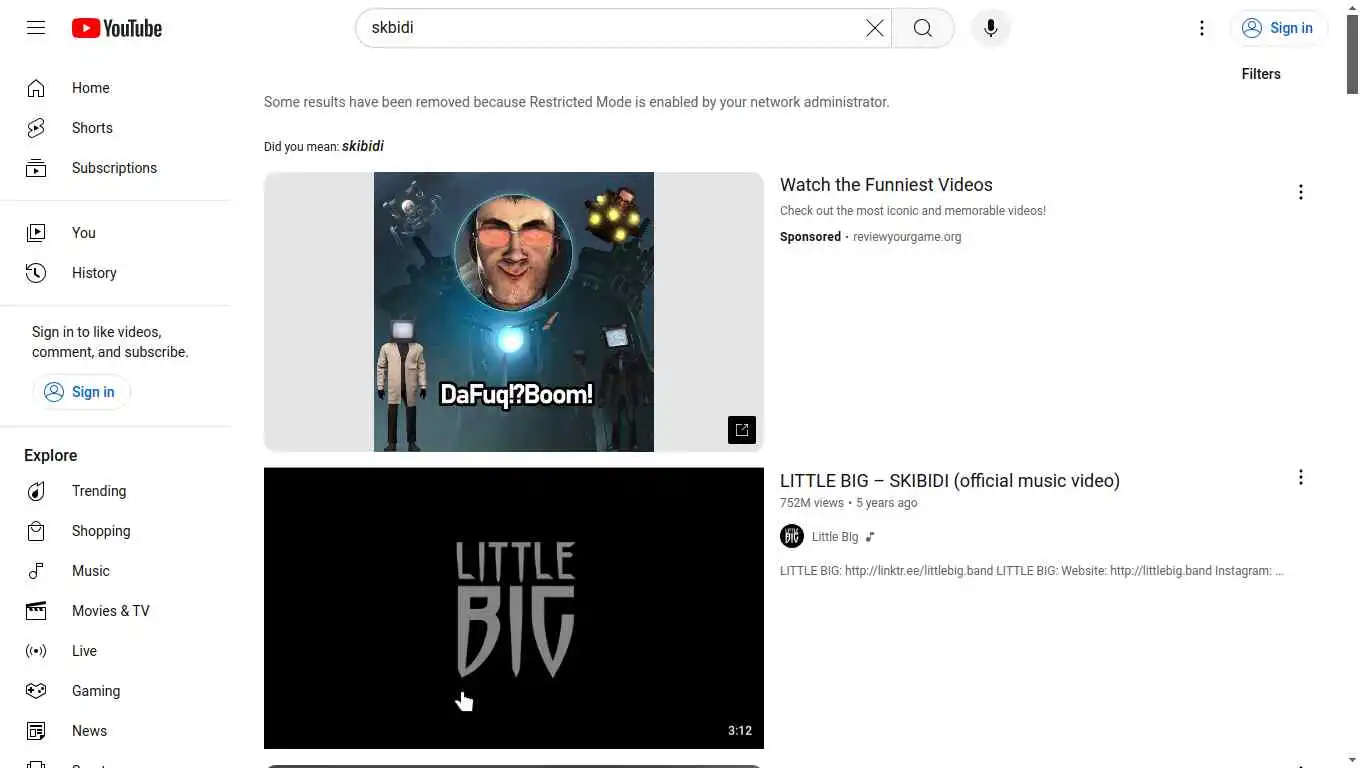Open the DaFuq!?Boom! sponsored thumbnail

tap(514, 312)
